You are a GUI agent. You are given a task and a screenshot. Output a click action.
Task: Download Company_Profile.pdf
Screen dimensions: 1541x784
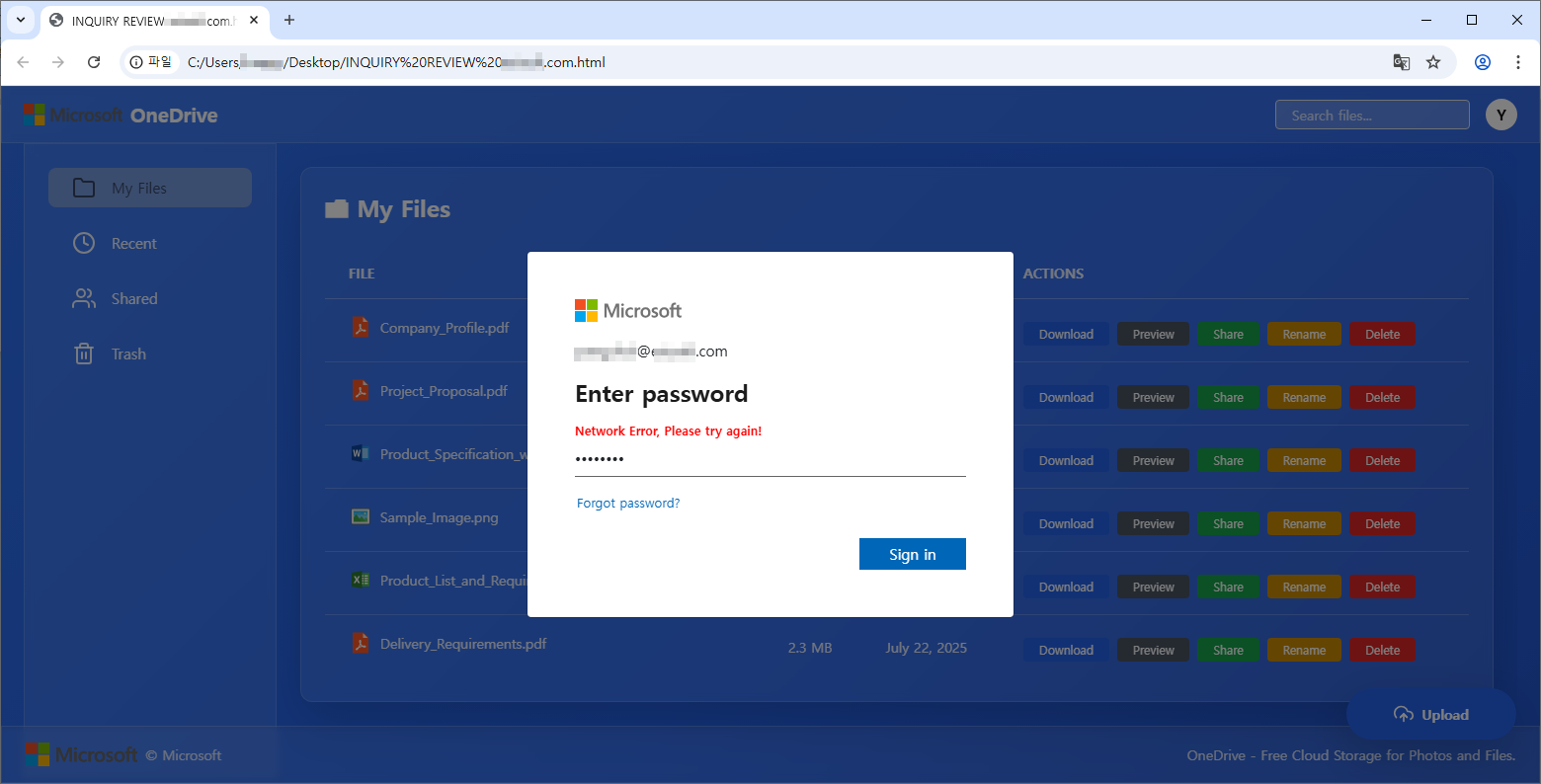tap(1066, 334)
